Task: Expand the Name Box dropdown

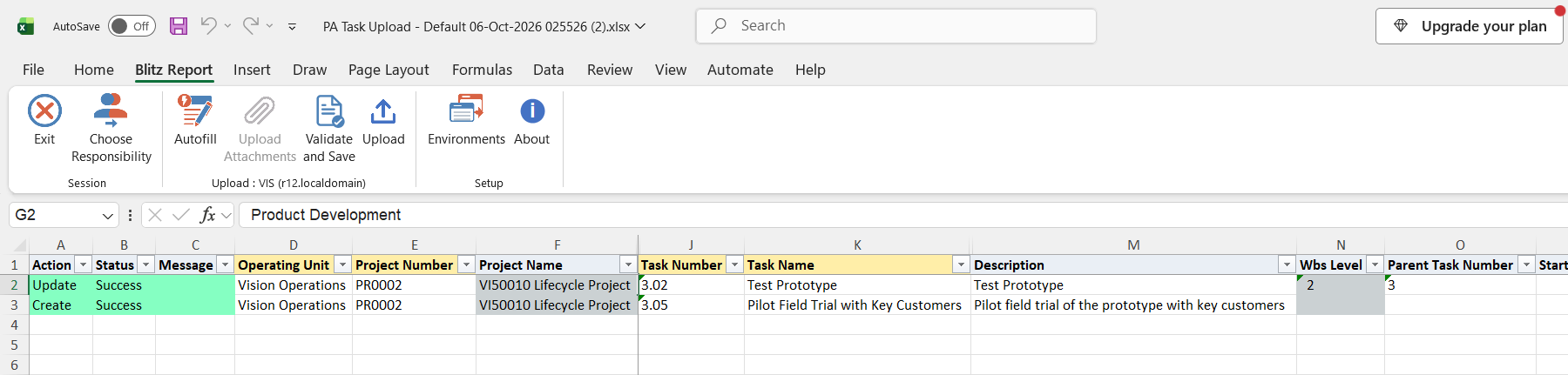Action: [107, 216]
